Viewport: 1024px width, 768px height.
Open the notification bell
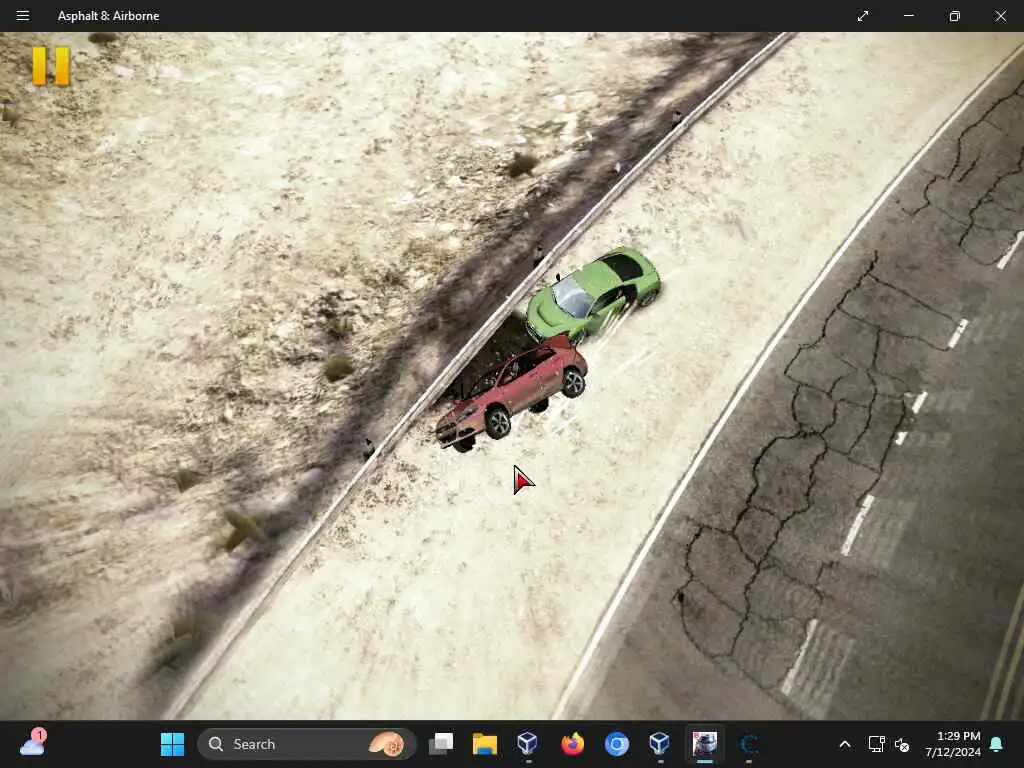997,744
